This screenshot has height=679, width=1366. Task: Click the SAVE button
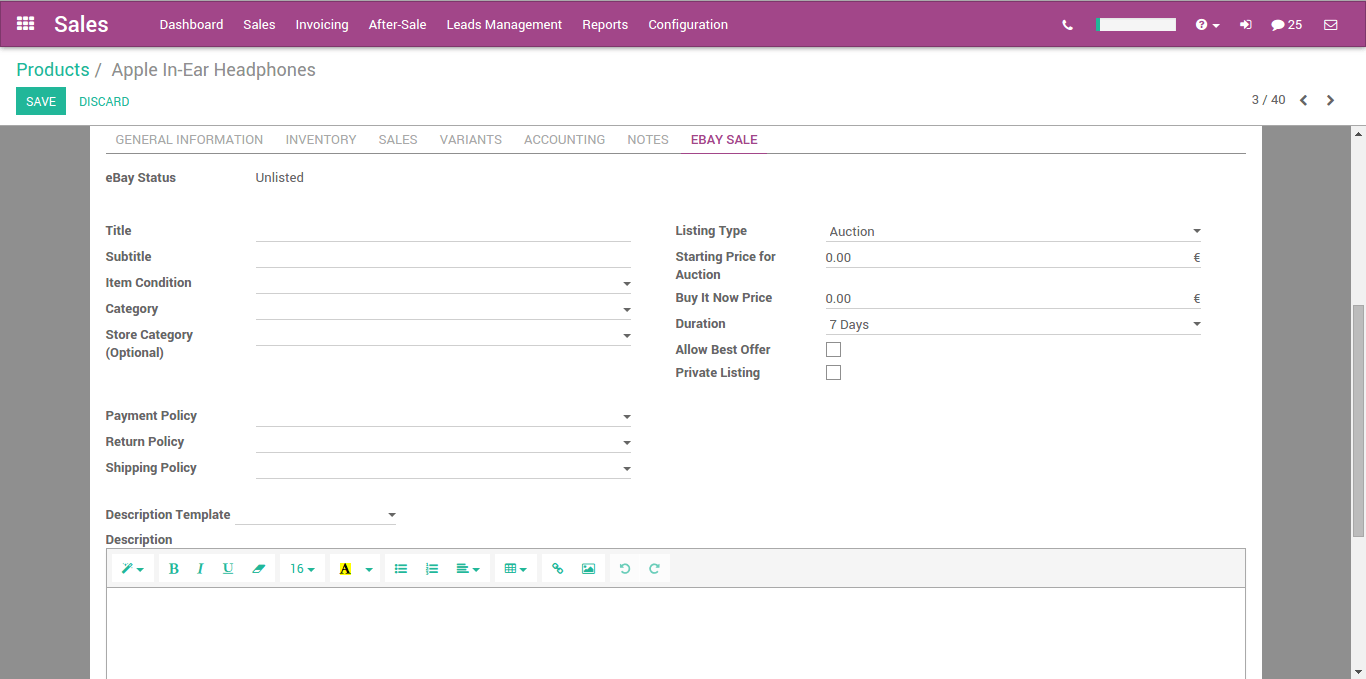pyautogui.click(x=40, y=101)
